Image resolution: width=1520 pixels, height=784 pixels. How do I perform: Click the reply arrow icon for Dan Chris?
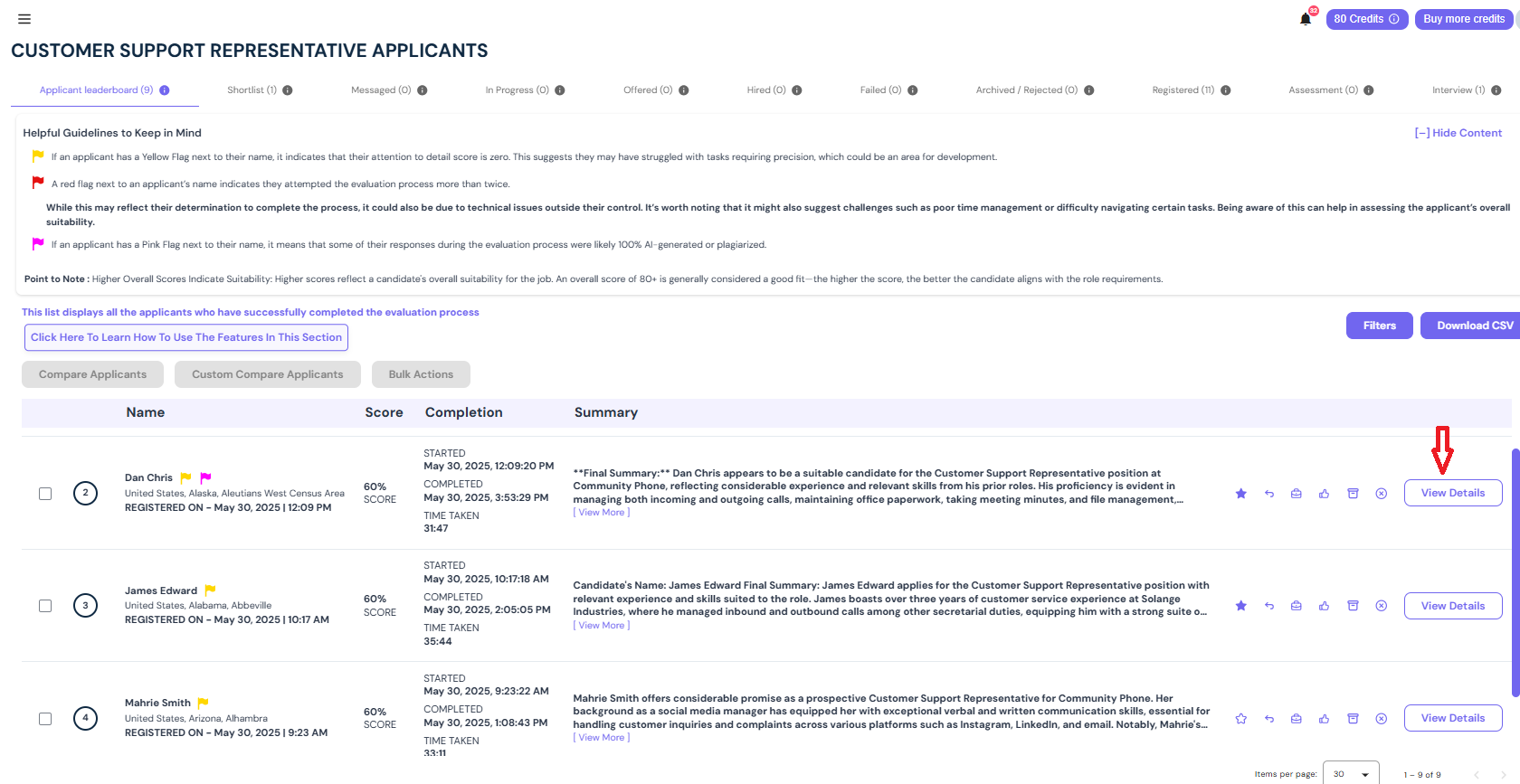[x=1269, y=494]
